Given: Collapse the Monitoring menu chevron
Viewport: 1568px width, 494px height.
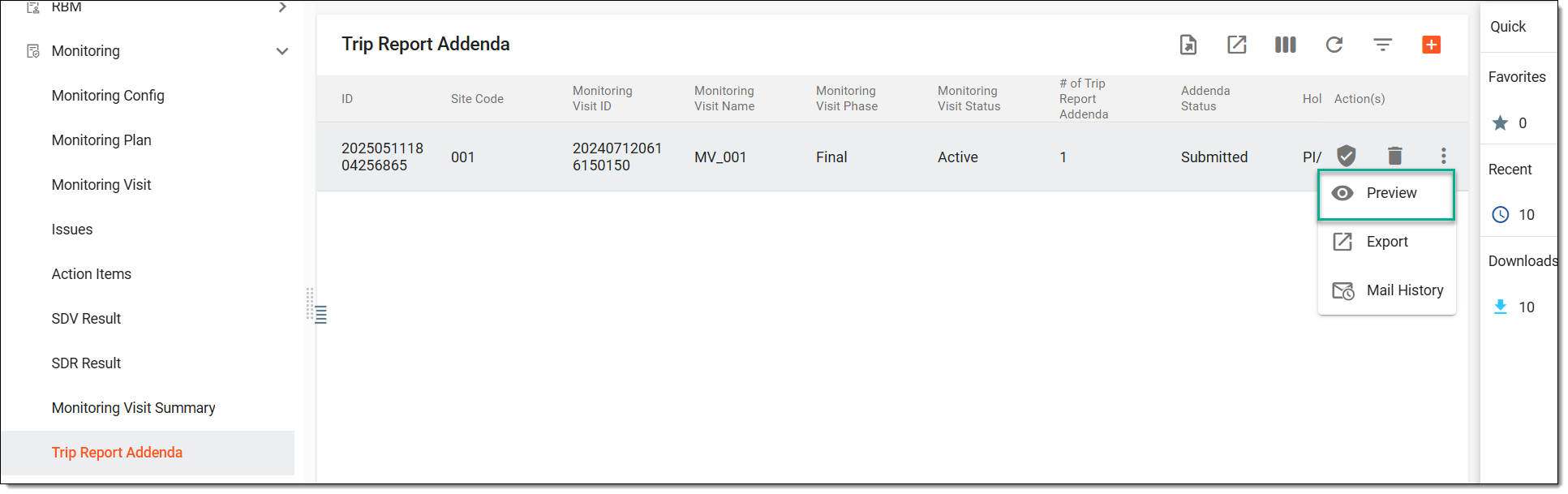Looking at the screenshot, I should pos(282,51).
